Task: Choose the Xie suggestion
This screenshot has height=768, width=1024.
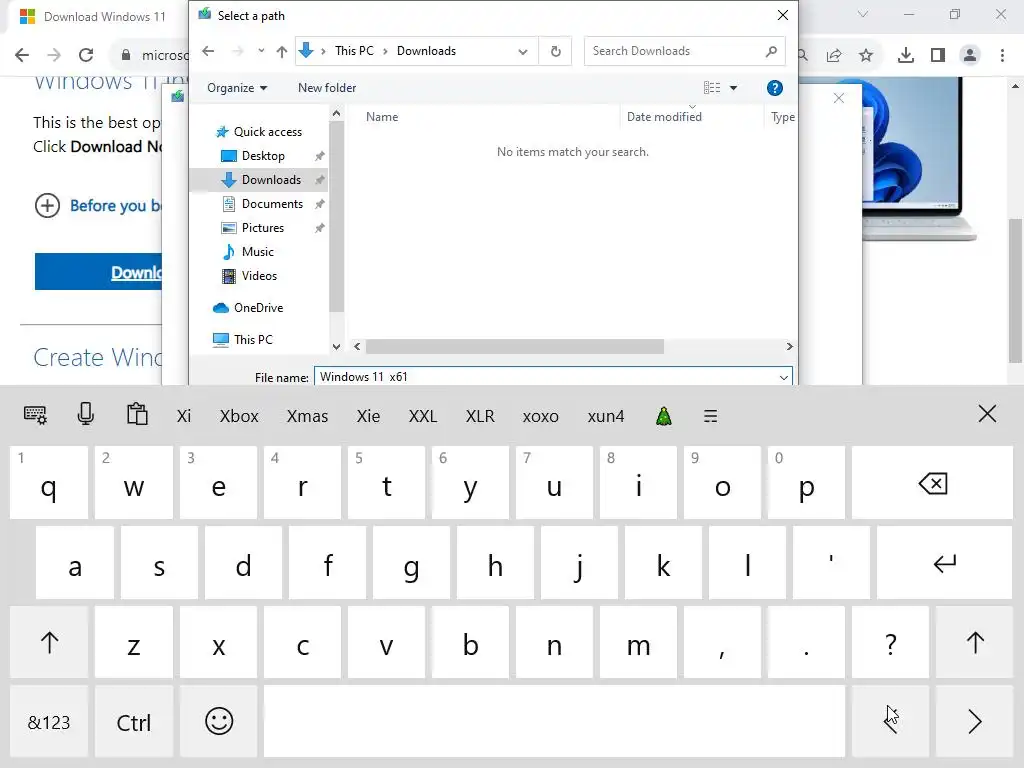Action: point(368,416)
